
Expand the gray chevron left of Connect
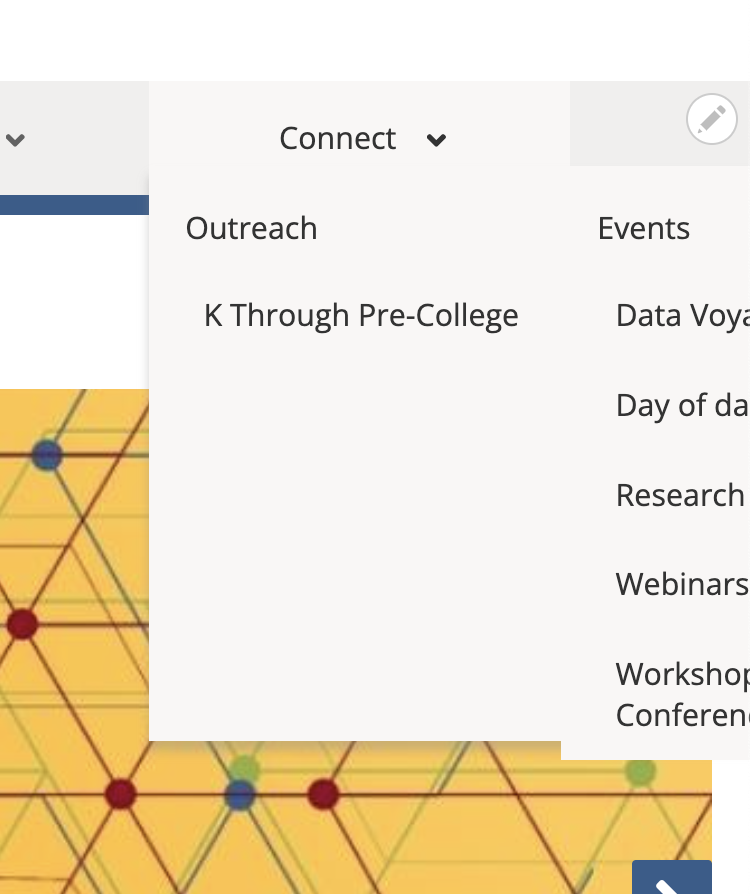tap(15, 139)
